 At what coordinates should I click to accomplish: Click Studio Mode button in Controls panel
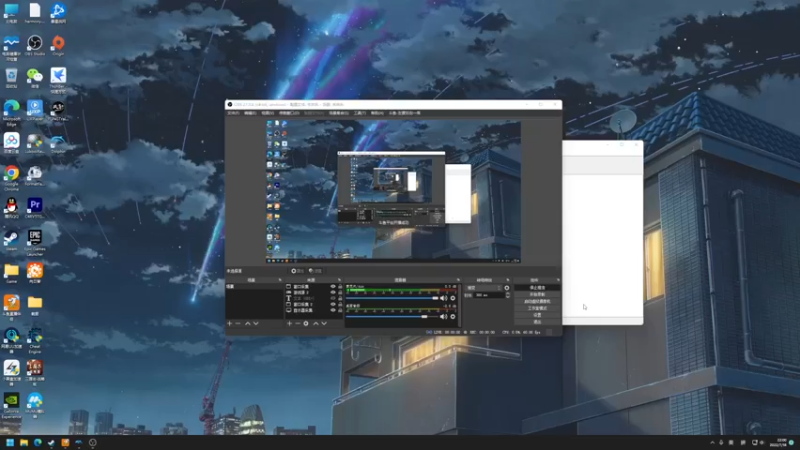pyautogui.click(x=538, y=308)
